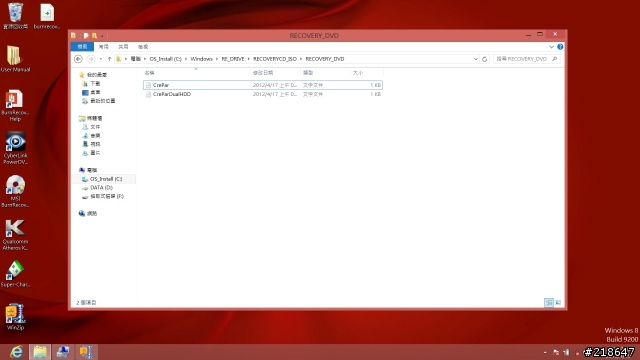Click Computer in address breadcrumb
Screen dimensions: 640x360
click(136, 59)
